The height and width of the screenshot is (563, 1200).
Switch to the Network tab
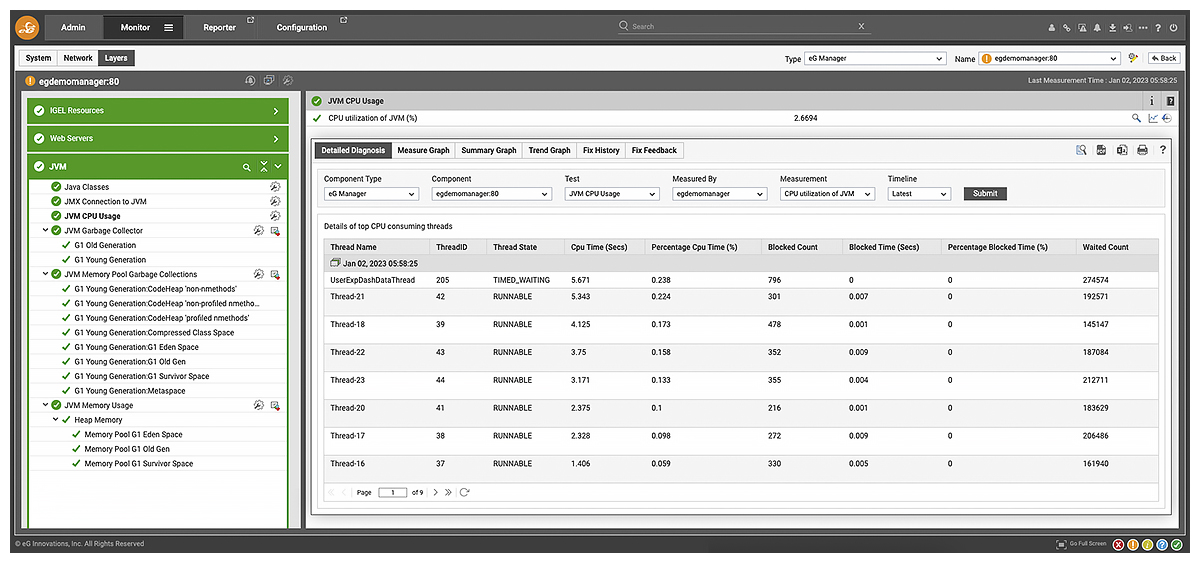[x=78, y=59]
